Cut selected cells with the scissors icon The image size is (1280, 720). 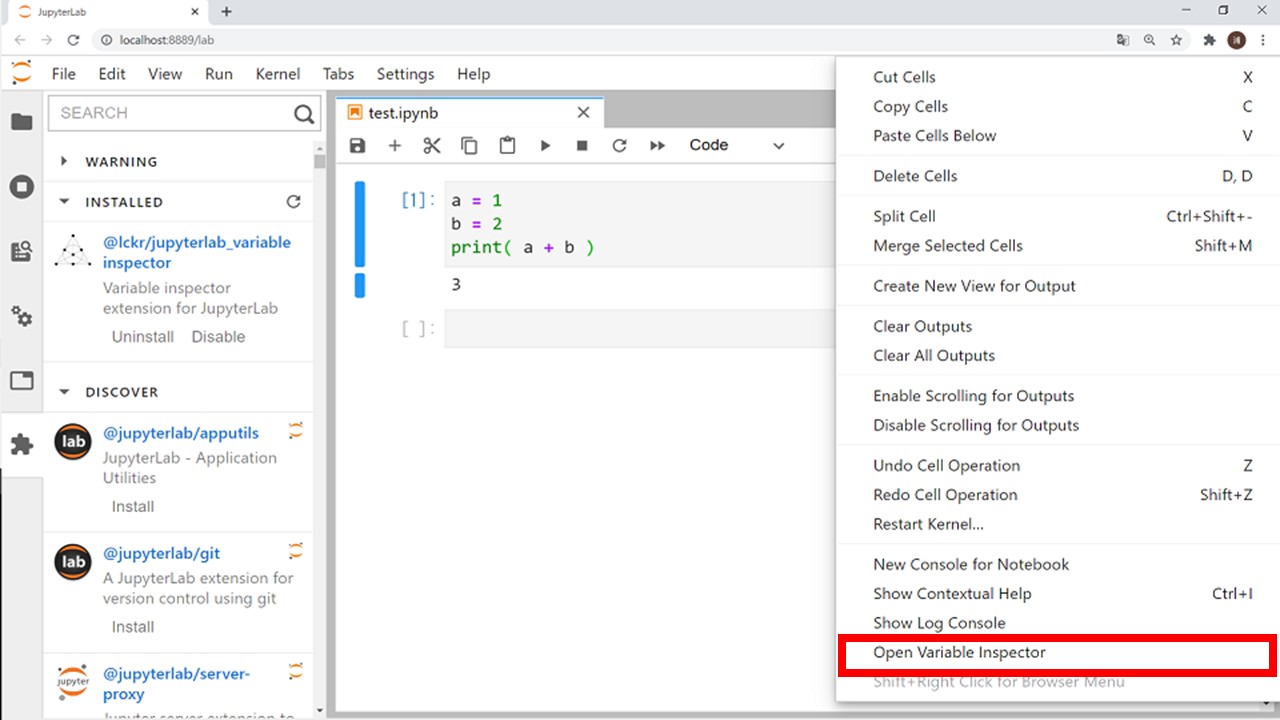[x=432, y=145]
